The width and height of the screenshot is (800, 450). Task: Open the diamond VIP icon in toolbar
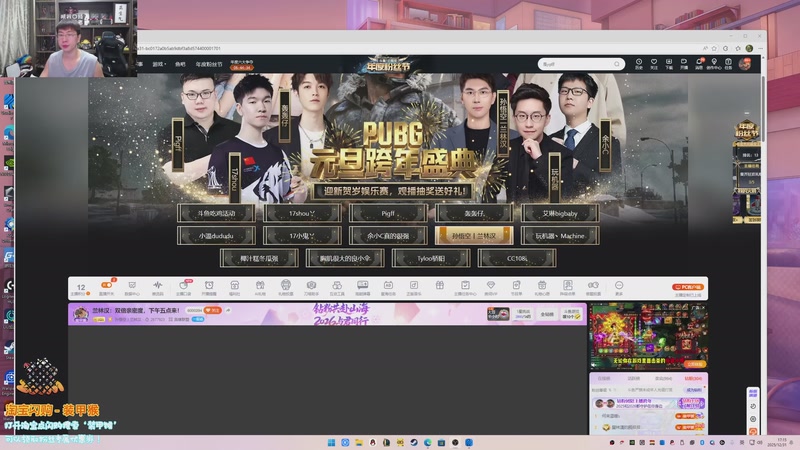(x=491, y=288)
